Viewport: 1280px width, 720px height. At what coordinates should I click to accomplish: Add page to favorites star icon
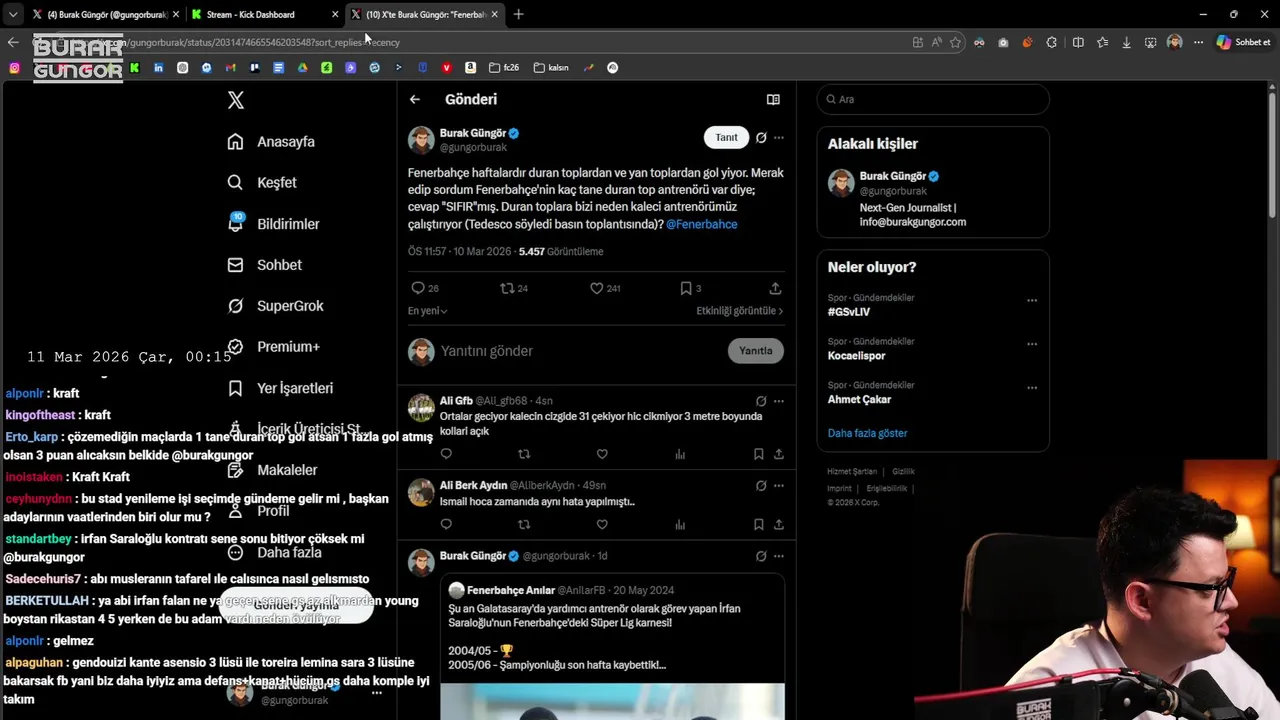click(955, 42)
